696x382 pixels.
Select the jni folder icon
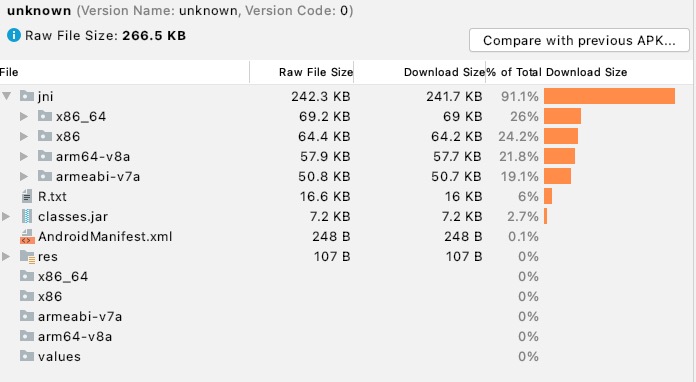coord(27,96)
